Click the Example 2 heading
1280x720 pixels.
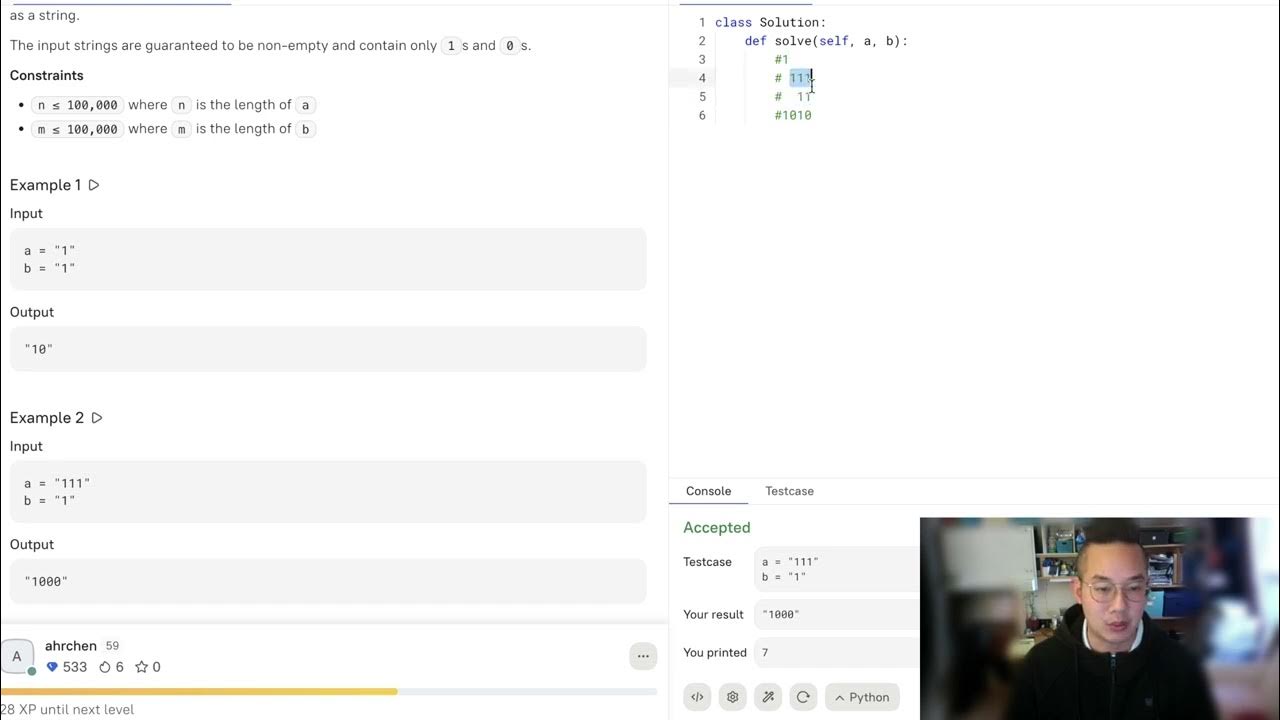[47, 418]
